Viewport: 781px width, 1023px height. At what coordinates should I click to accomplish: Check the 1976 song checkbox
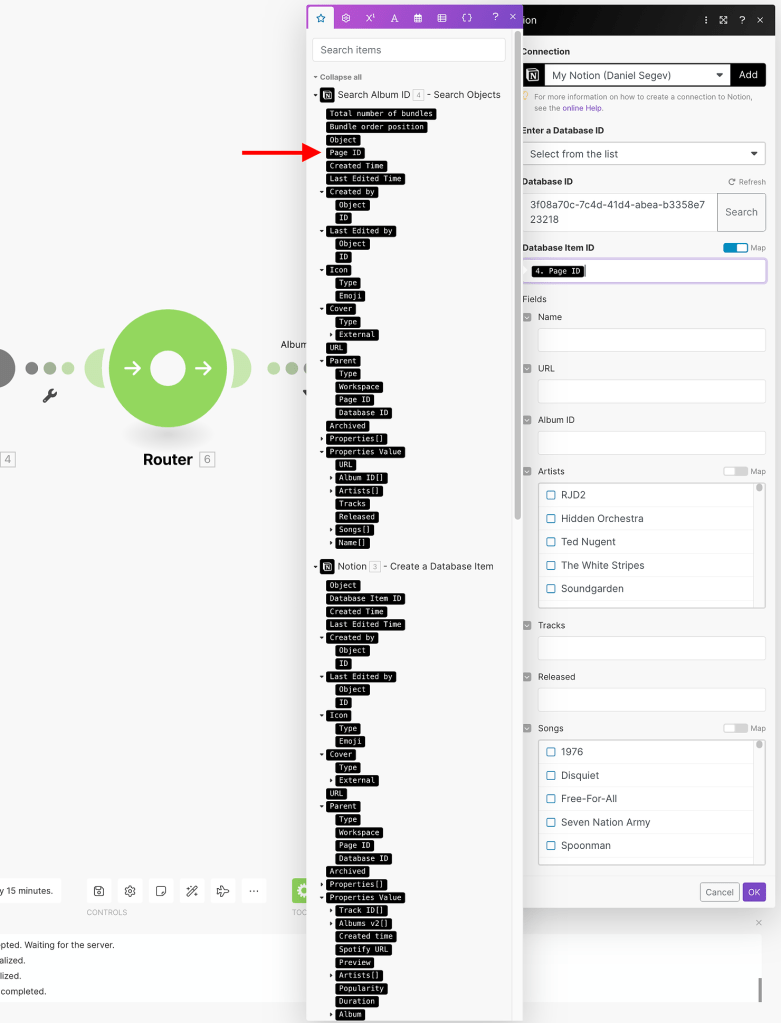coord(551,752)
